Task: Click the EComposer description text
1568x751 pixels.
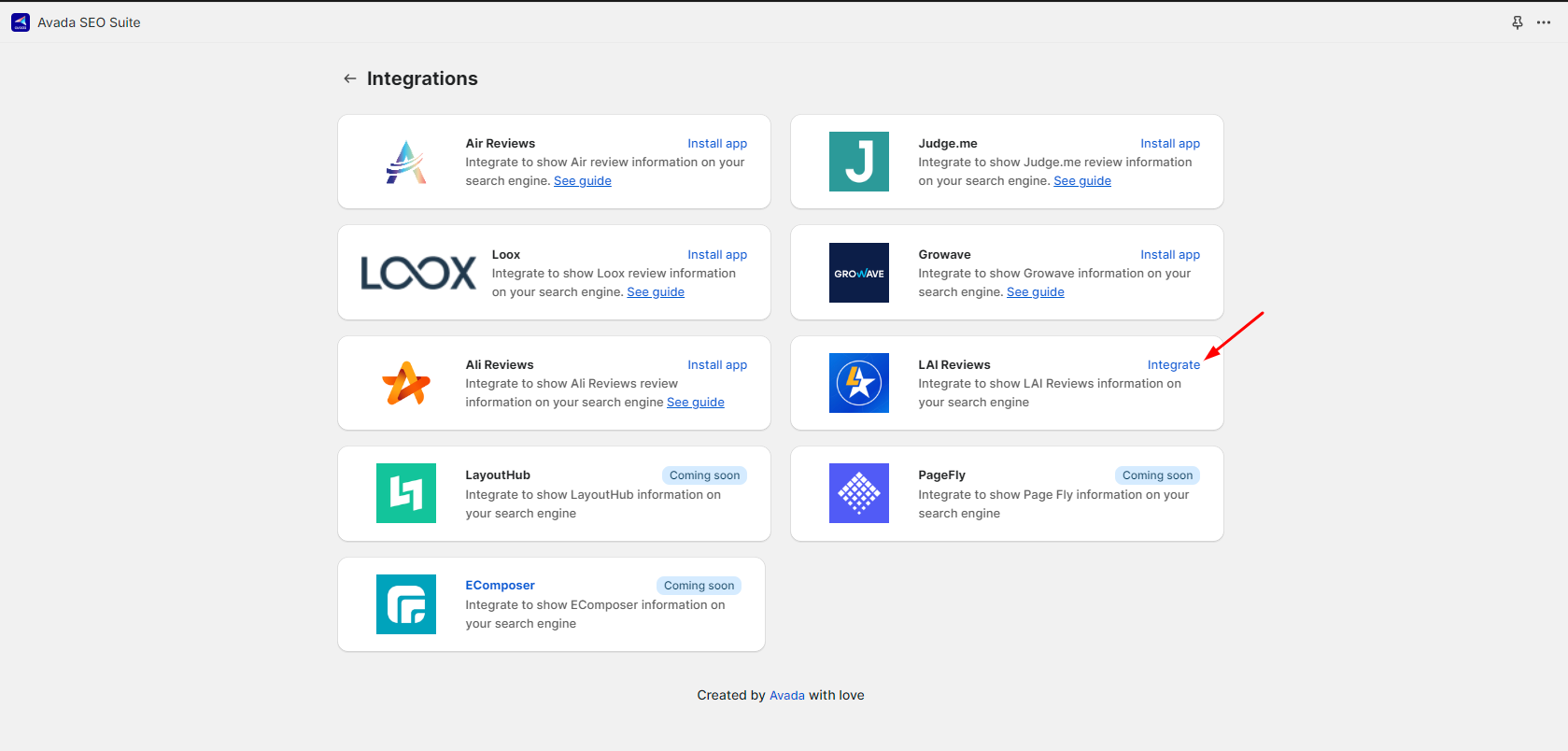Action: pyautogui.click(x=595, y=614)
